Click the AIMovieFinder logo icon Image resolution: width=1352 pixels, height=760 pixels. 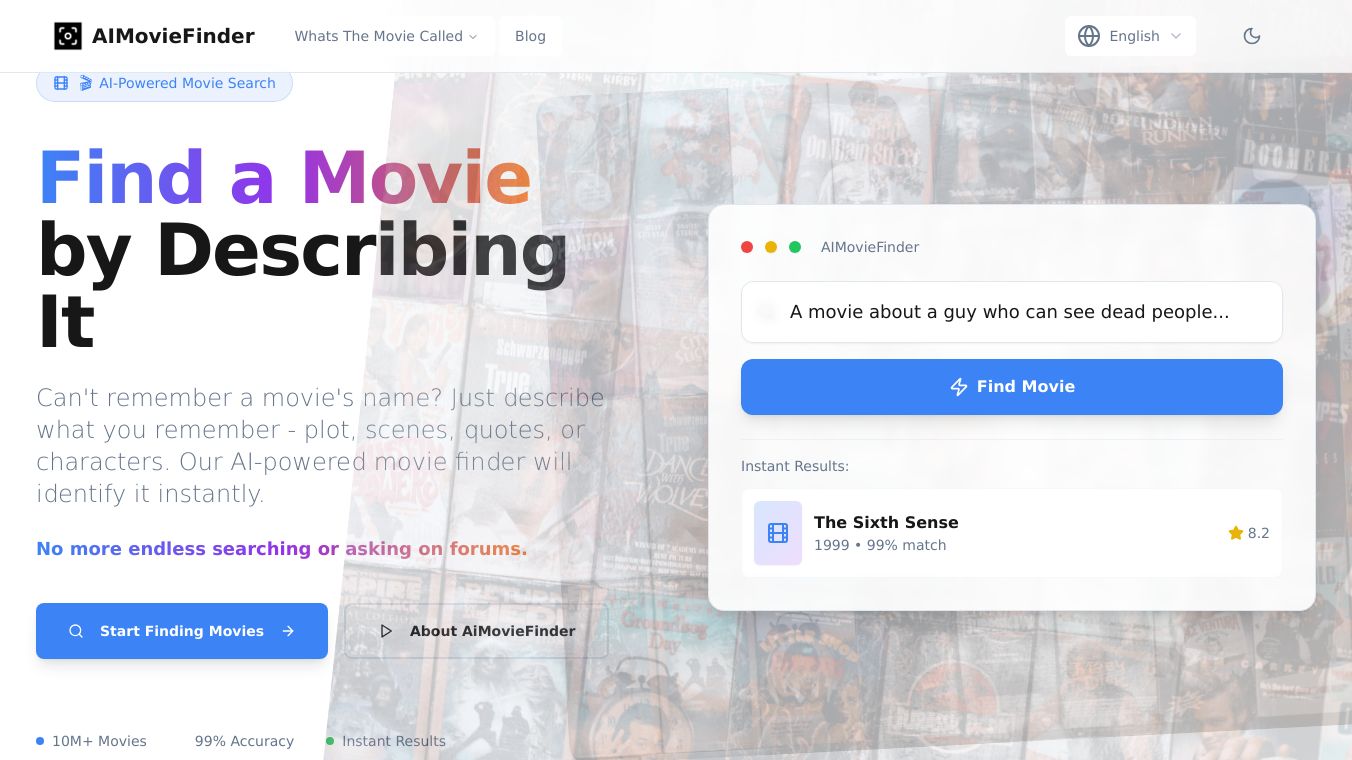click(x=68, y=36)
